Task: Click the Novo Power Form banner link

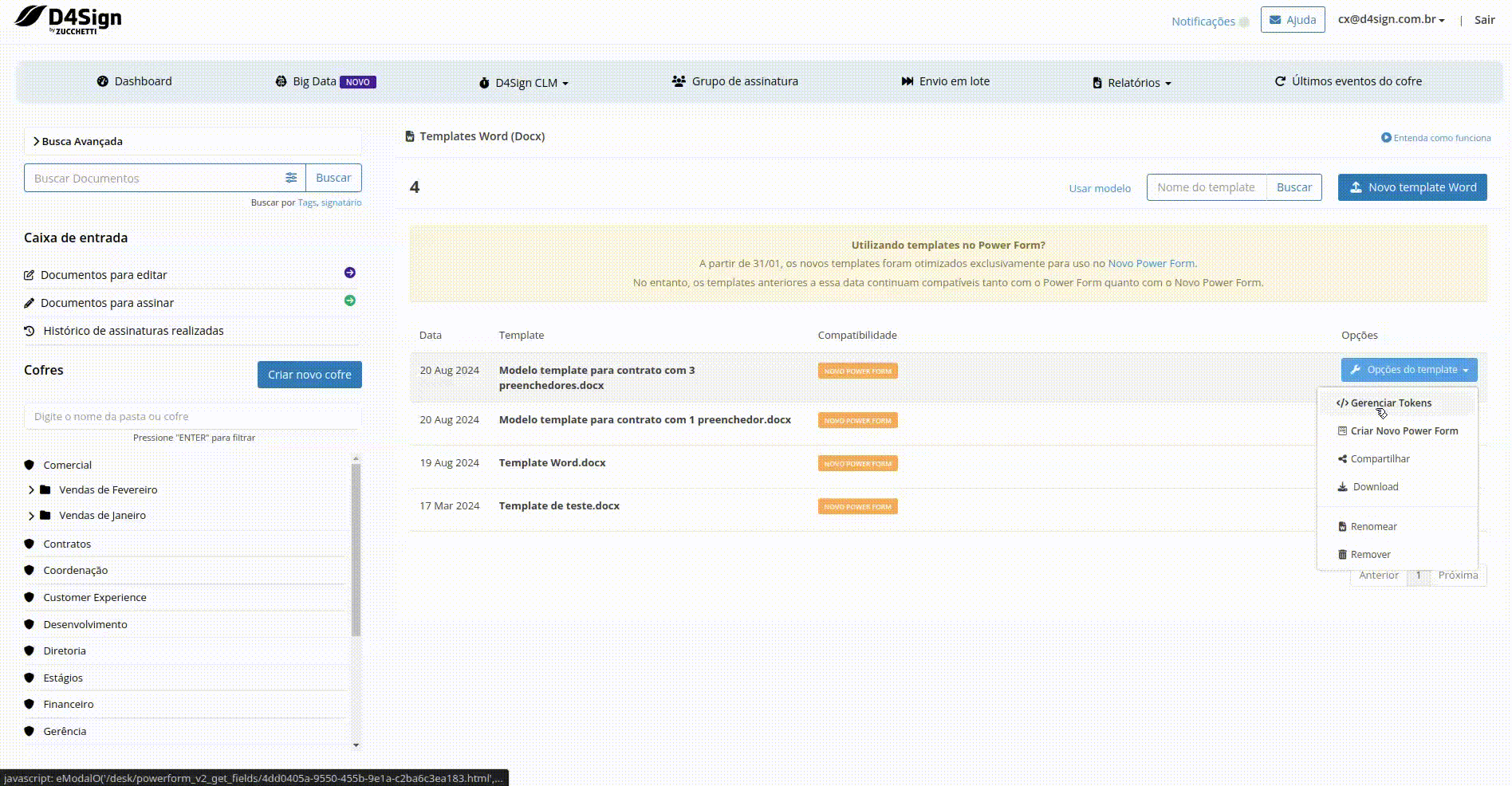Action: (1151, 263)
